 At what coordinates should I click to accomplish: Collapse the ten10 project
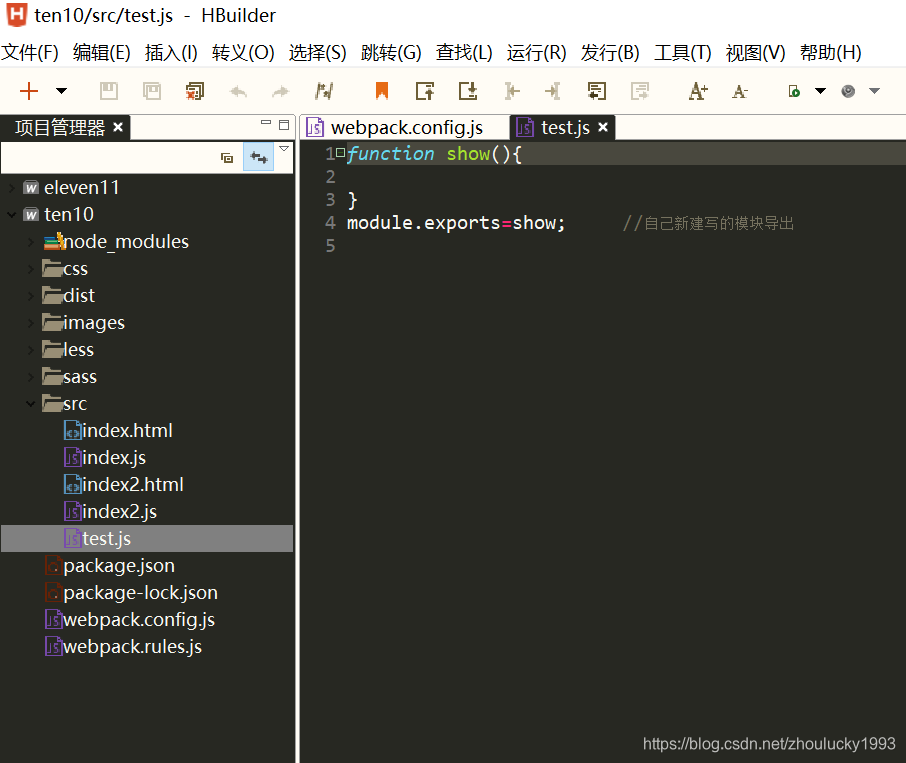pos(12,215)
